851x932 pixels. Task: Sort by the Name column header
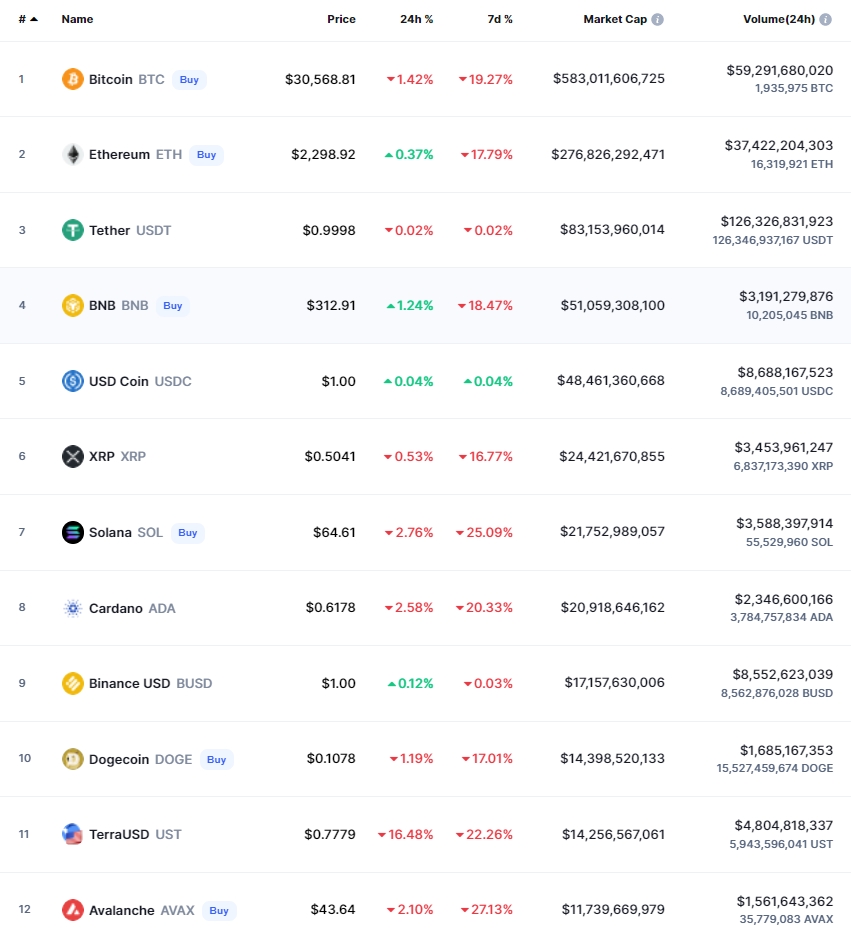coord(77,19)
